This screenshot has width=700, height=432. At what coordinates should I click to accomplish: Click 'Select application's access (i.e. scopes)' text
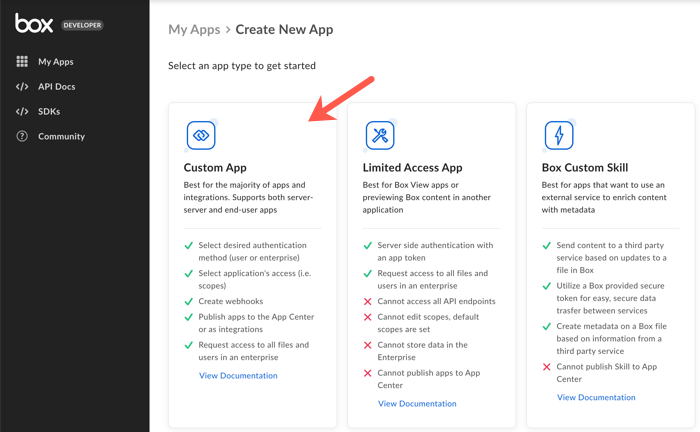[254, 279]
